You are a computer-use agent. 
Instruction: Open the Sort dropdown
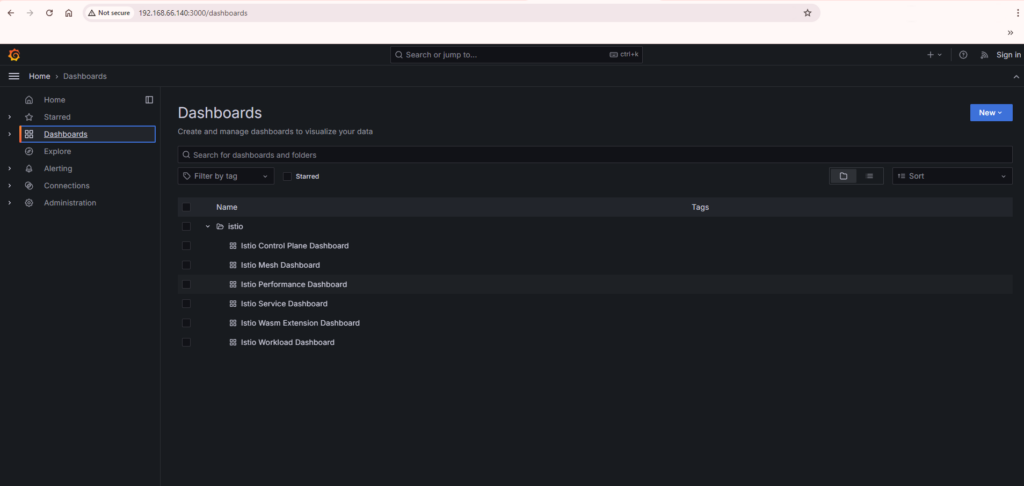952,176
